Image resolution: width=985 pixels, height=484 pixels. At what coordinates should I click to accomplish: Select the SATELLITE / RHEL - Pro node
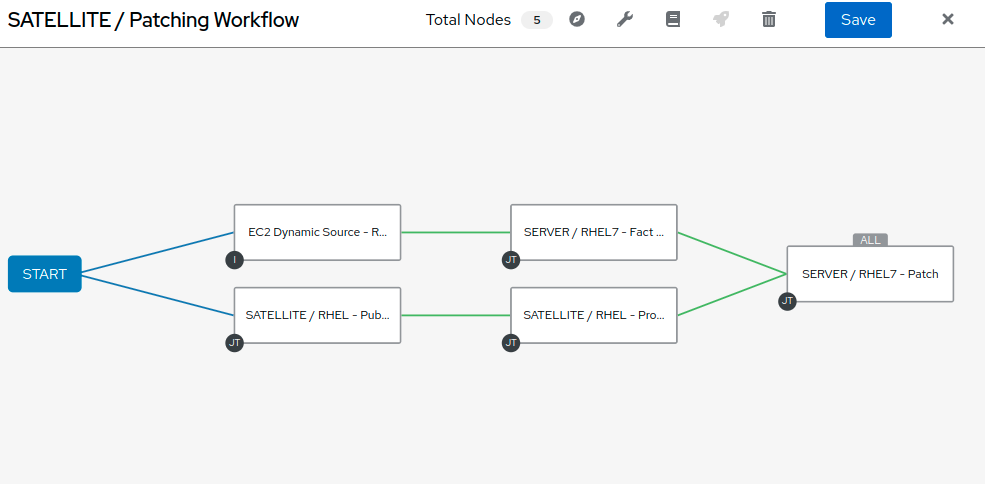594,316
